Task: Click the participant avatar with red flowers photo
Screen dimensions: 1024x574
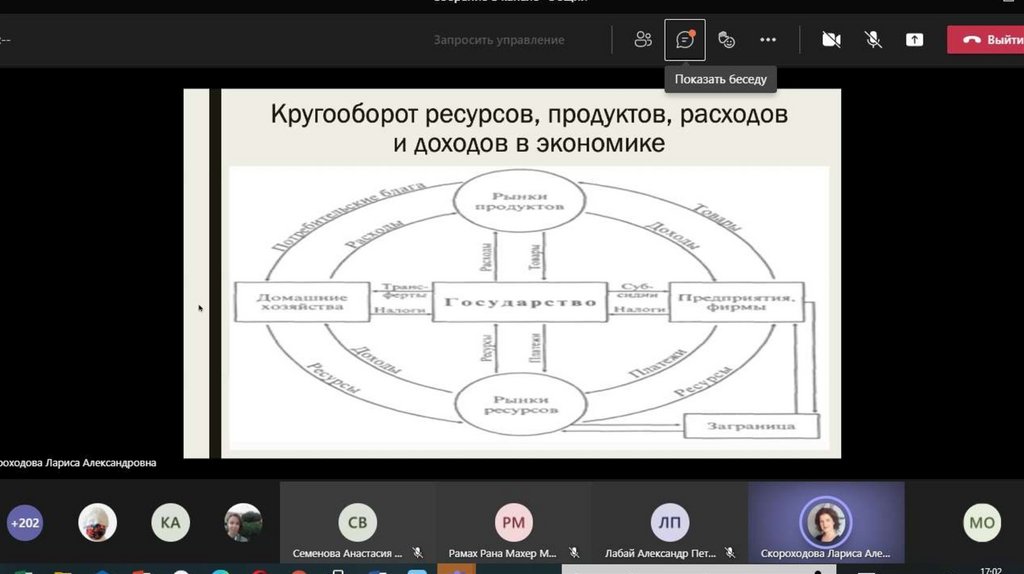Action: click(x=97, y=522)
